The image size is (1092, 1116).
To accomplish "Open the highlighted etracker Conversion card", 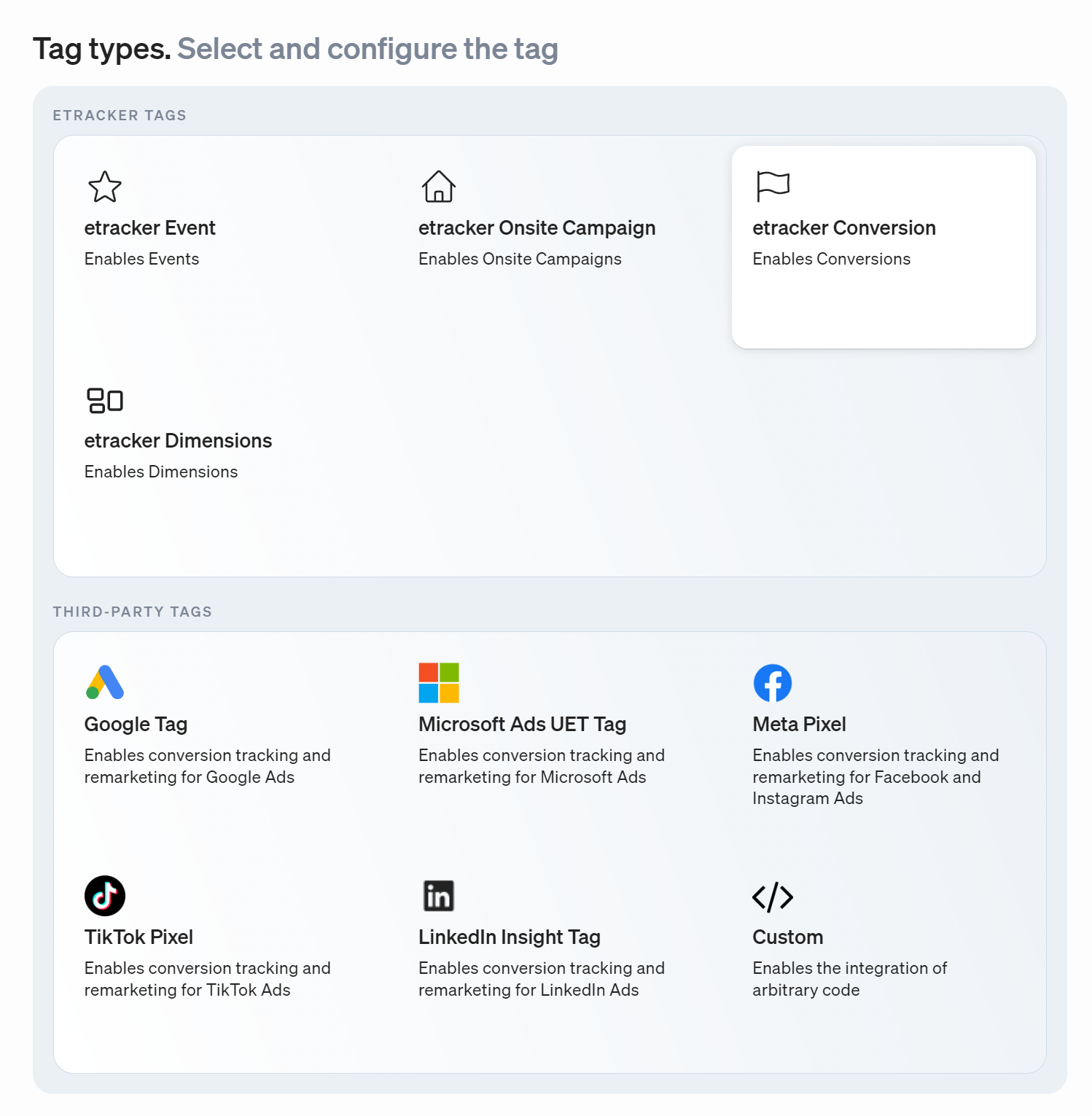I will click(x=884, y=247).
